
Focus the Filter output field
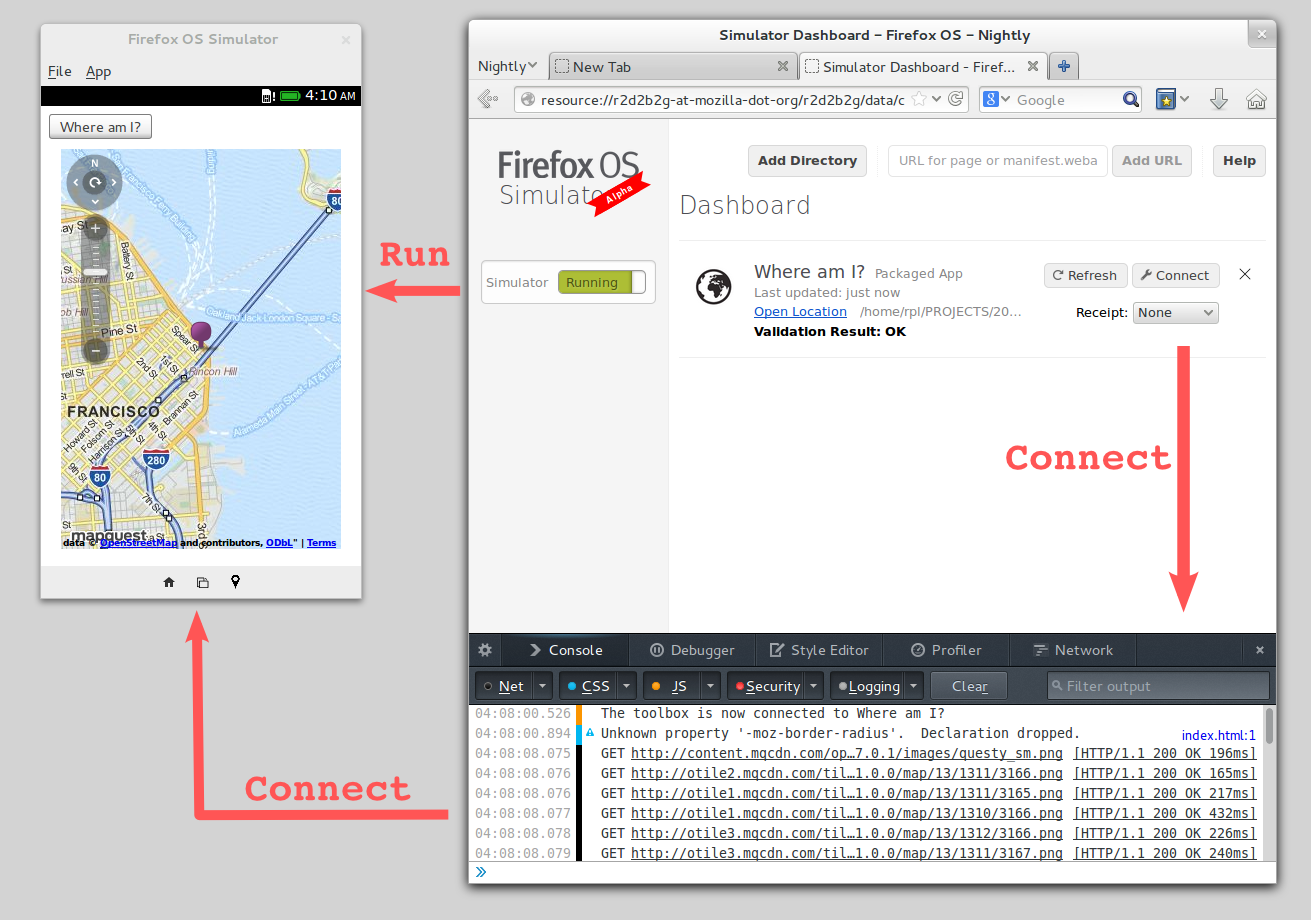pyautogui.click(x=1158, y=686)
